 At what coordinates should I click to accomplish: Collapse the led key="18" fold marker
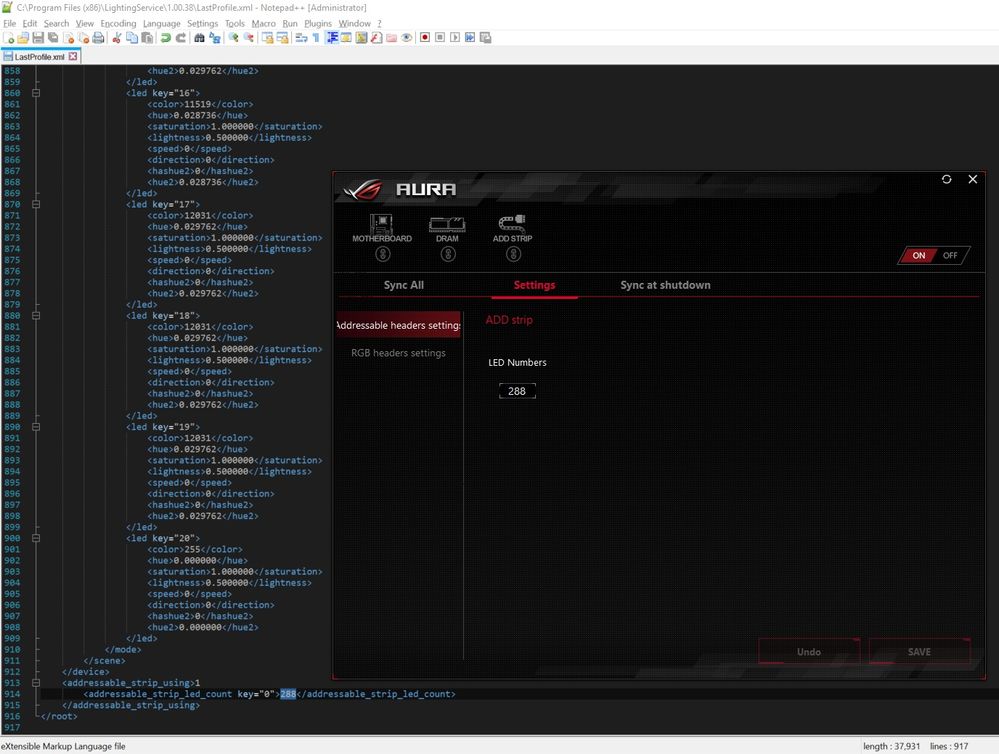[36, 315]
